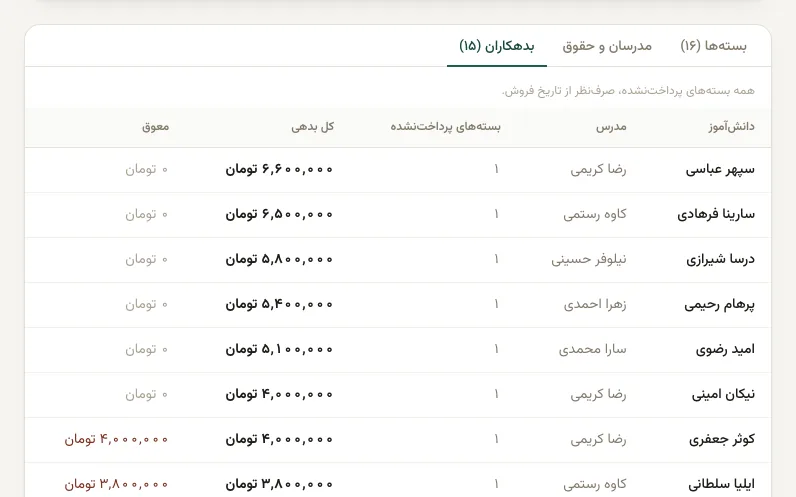Viewport: 796px width, 497px height.
Task: Switch to the بسته‌ها (۱۶) tab
Action: click(713, 46)
